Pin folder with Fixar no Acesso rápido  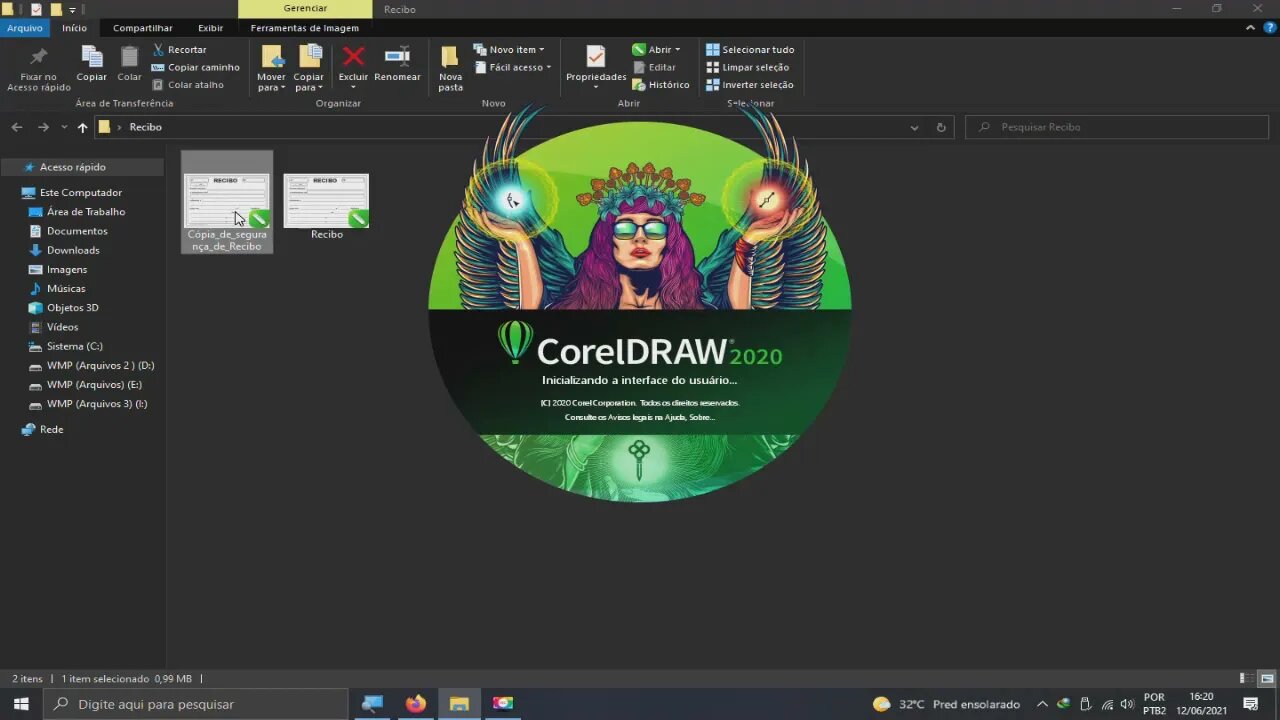coord(39,69)
